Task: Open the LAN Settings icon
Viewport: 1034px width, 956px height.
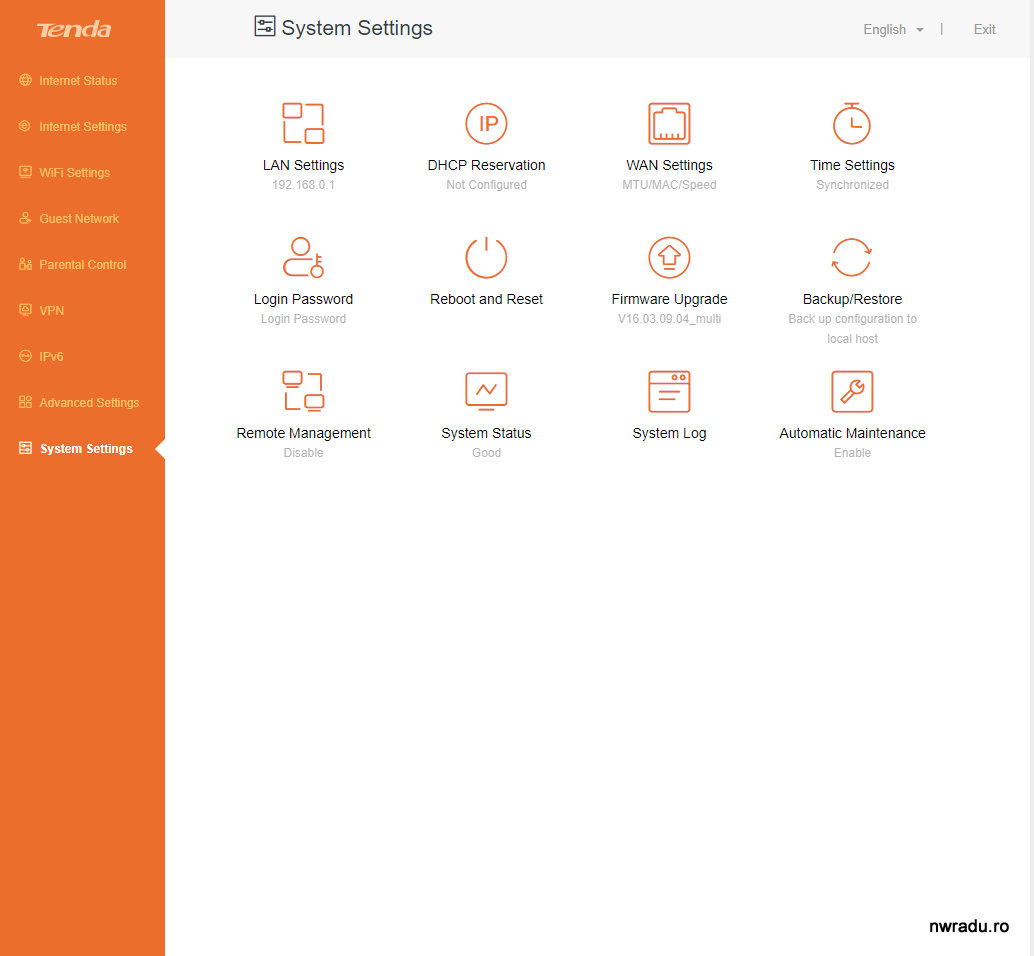Action: click(303, 124)
